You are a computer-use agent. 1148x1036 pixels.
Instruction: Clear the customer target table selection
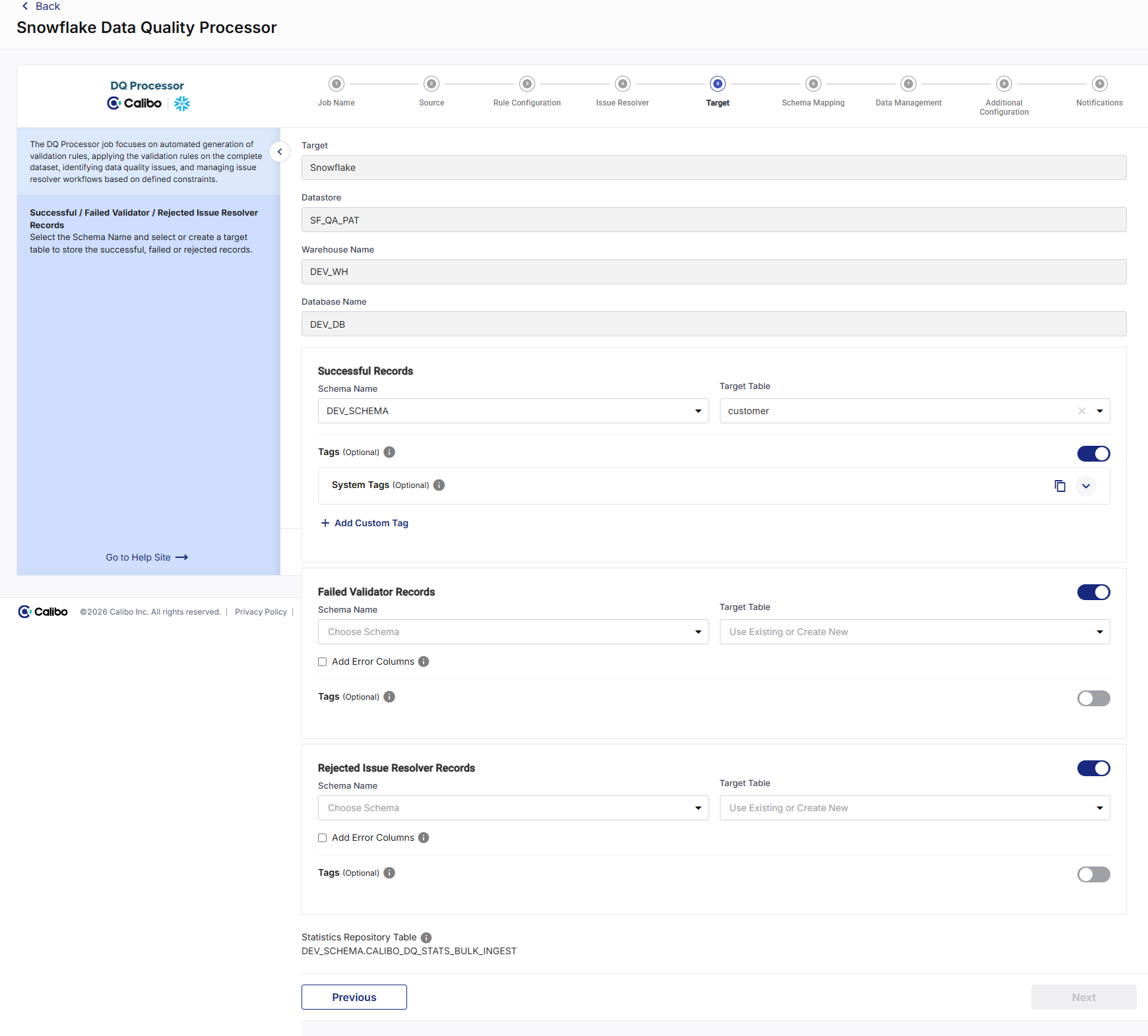[x=1082, y=411]
